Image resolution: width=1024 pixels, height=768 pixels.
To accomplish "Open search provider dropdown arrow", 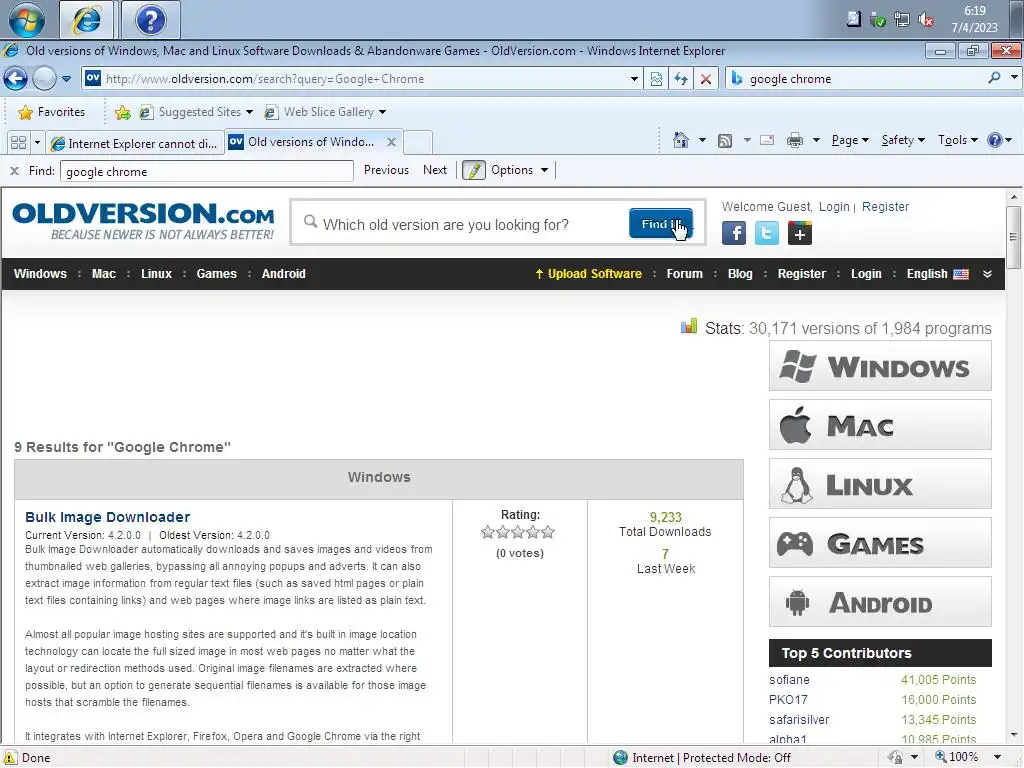I will [1014, 78].
